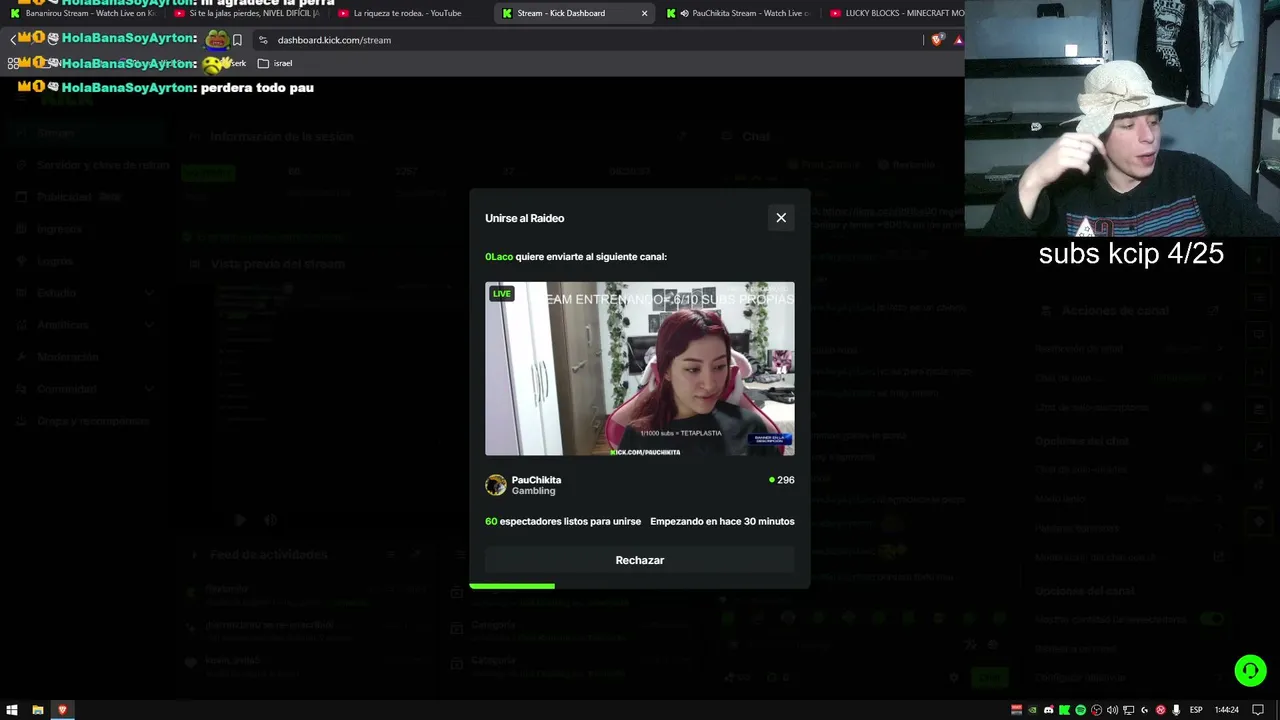The height and width of the screenshot is (720, 1280).
Task: Open site settings icon left of URL
Action: point(263,40)
